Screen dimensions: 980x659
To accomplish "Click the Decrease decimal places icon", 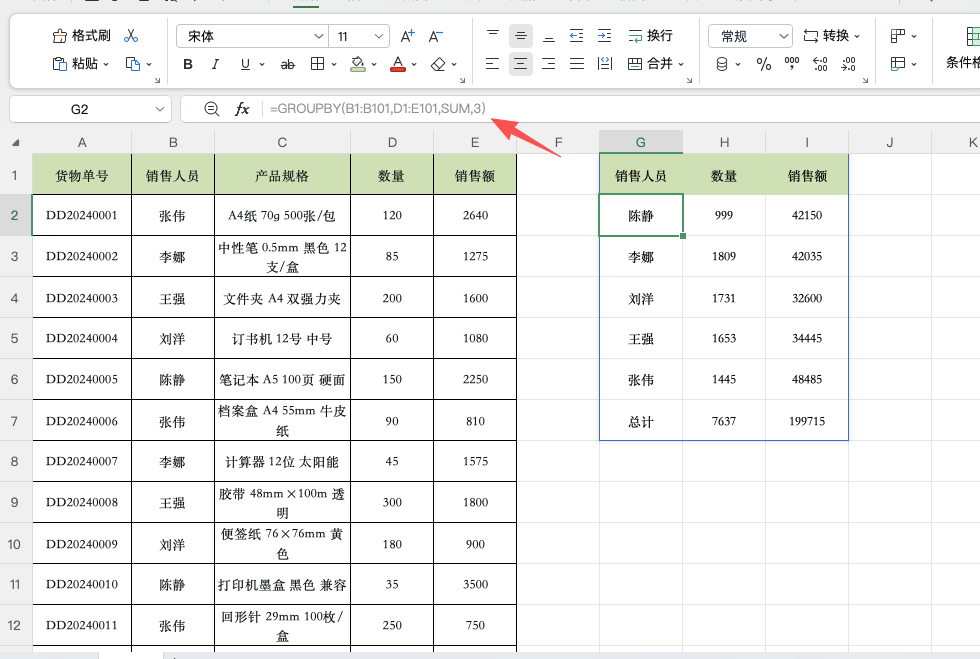I will (848, 64).
